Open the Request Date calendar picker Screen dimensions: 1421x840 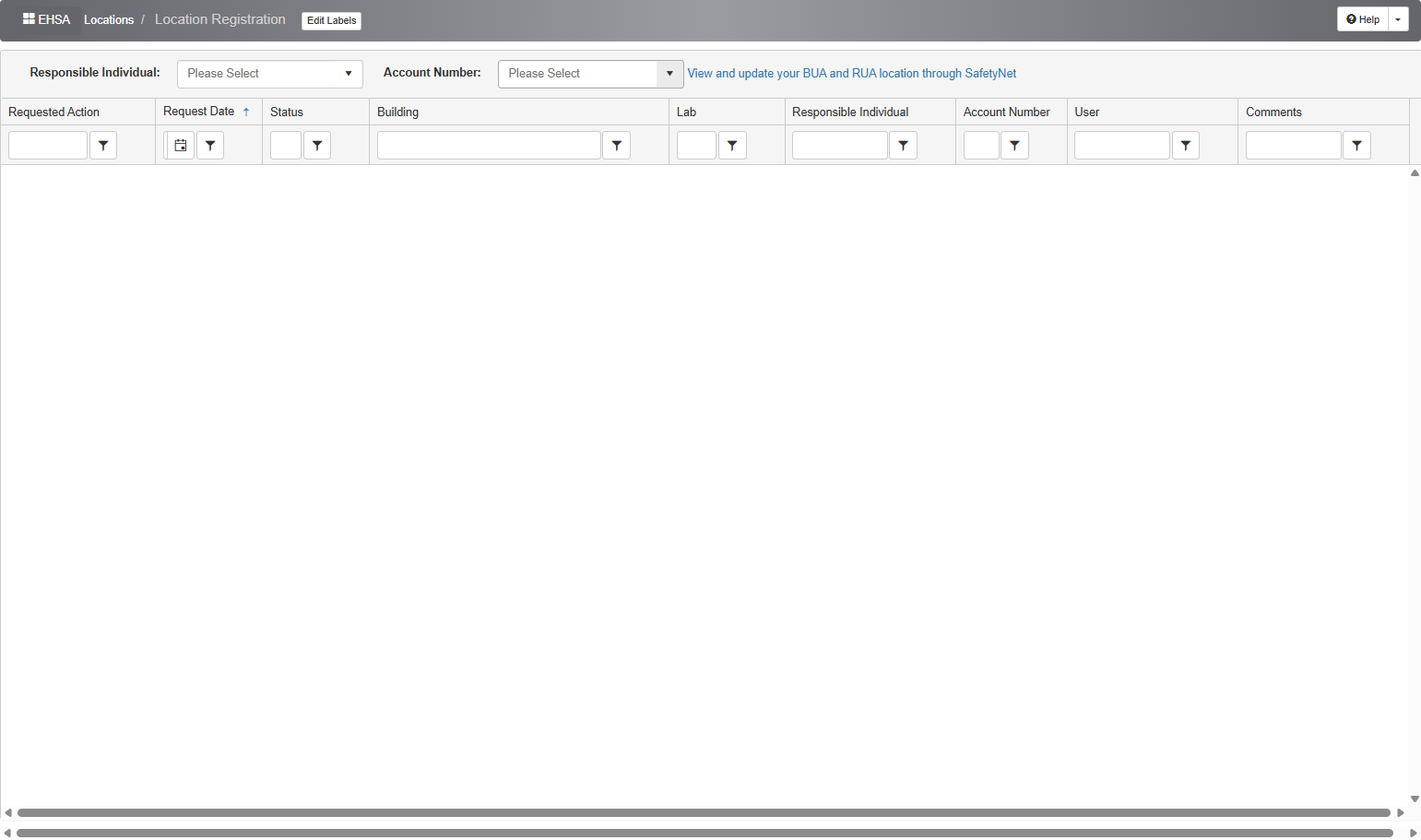(181, 146)
